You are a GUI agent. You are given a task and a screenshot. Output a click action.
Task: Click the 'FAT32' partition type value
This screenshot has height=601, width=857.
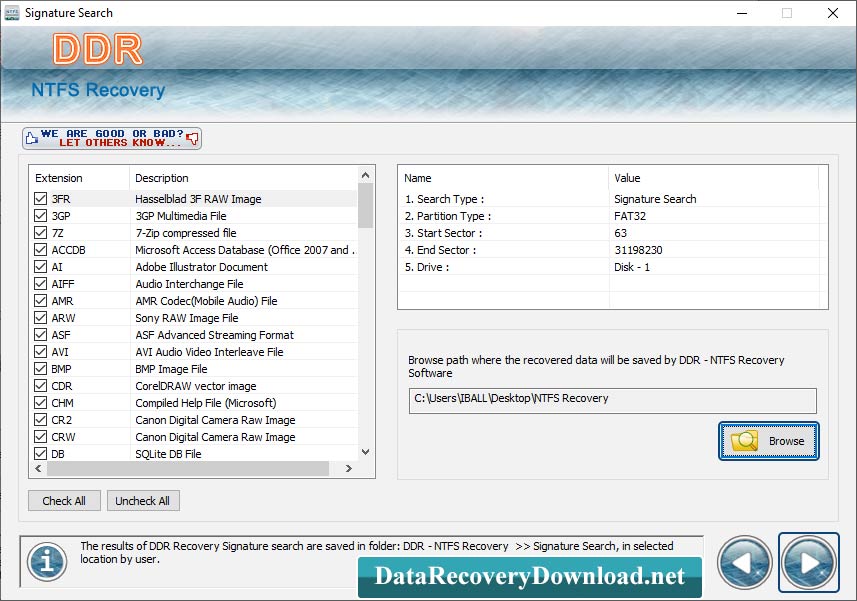pos(630,216)
